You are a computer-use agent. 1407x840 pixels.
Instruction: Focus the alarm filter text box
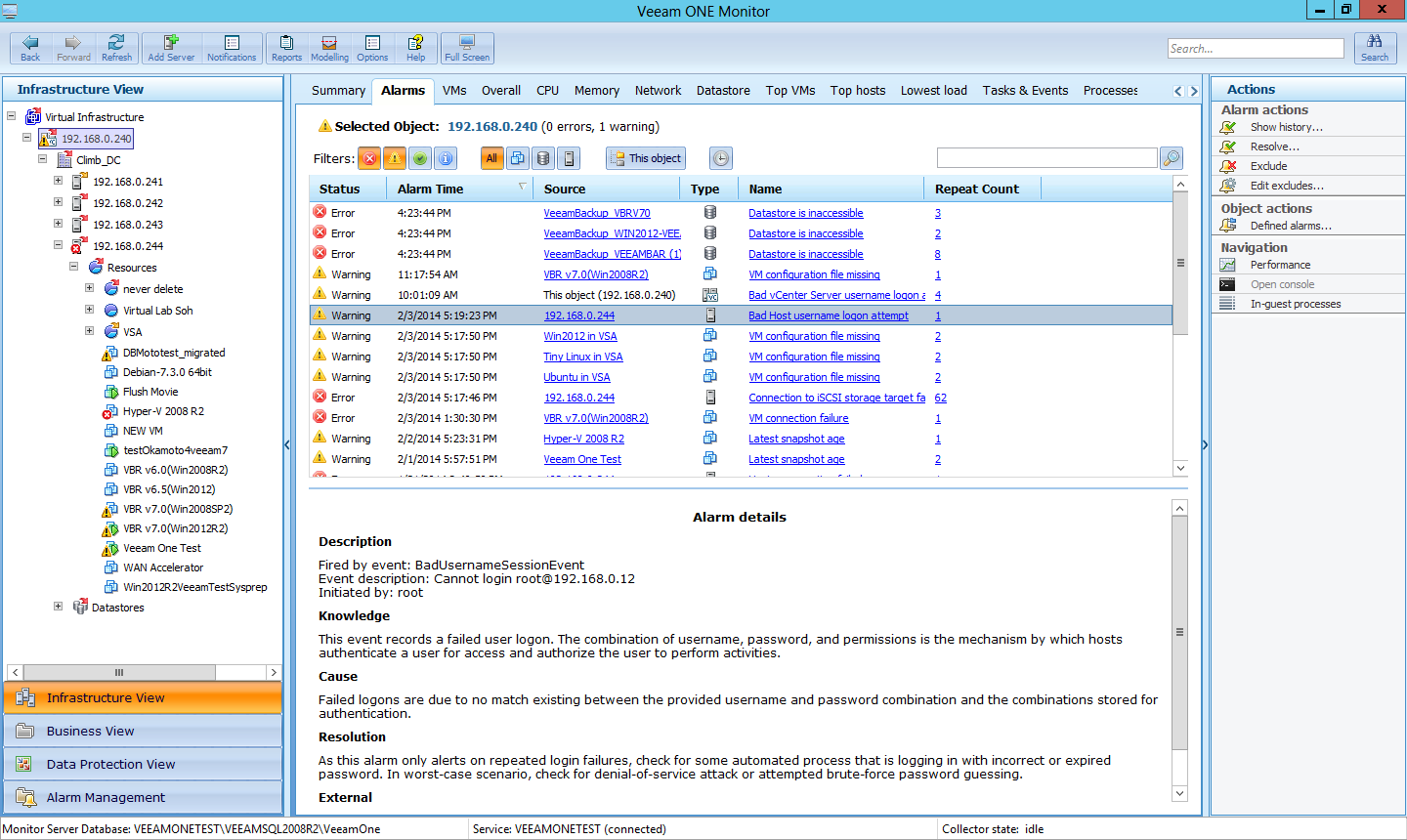point(1046,158)
